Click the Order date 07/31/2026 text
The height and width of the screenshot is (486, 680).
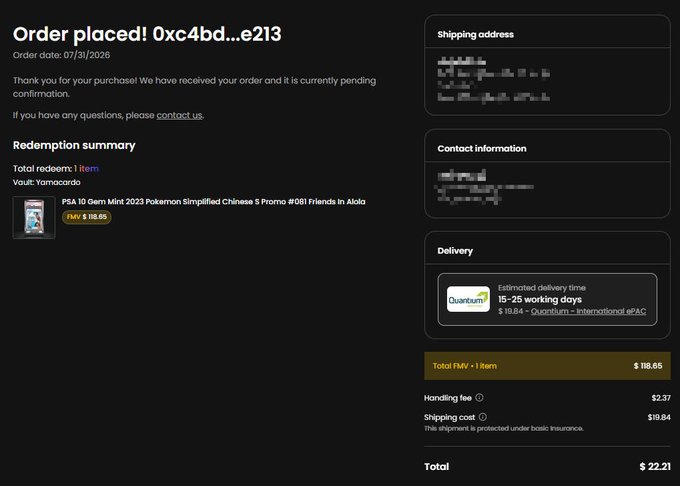(x=61, y=55)
